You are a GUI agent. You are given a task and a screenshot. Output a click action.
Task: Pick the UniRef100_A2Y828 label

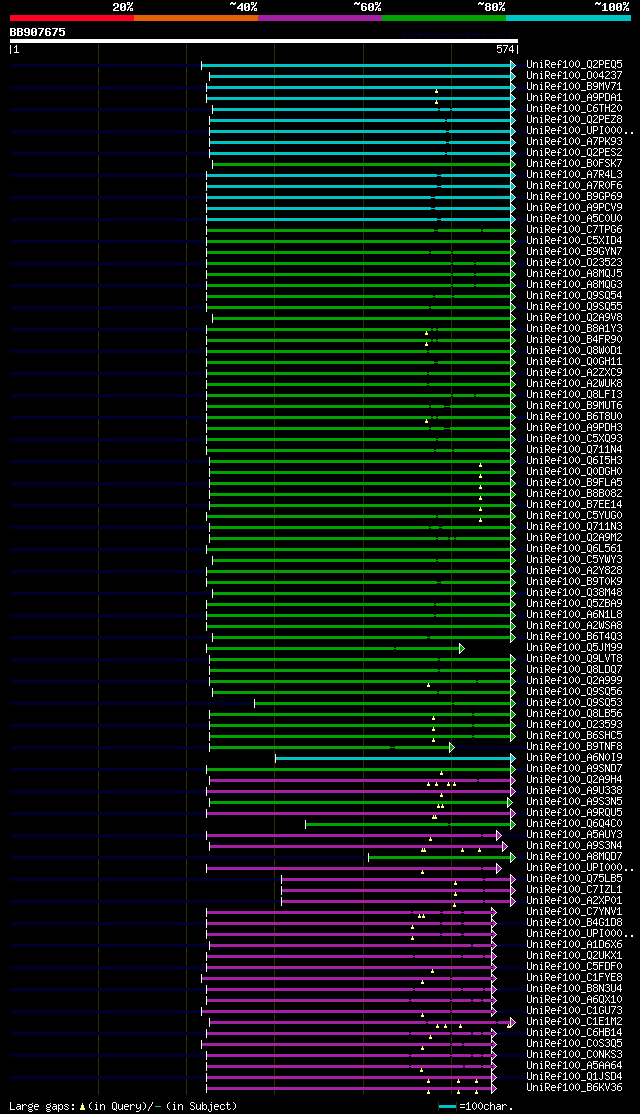[x=574, y=570]
